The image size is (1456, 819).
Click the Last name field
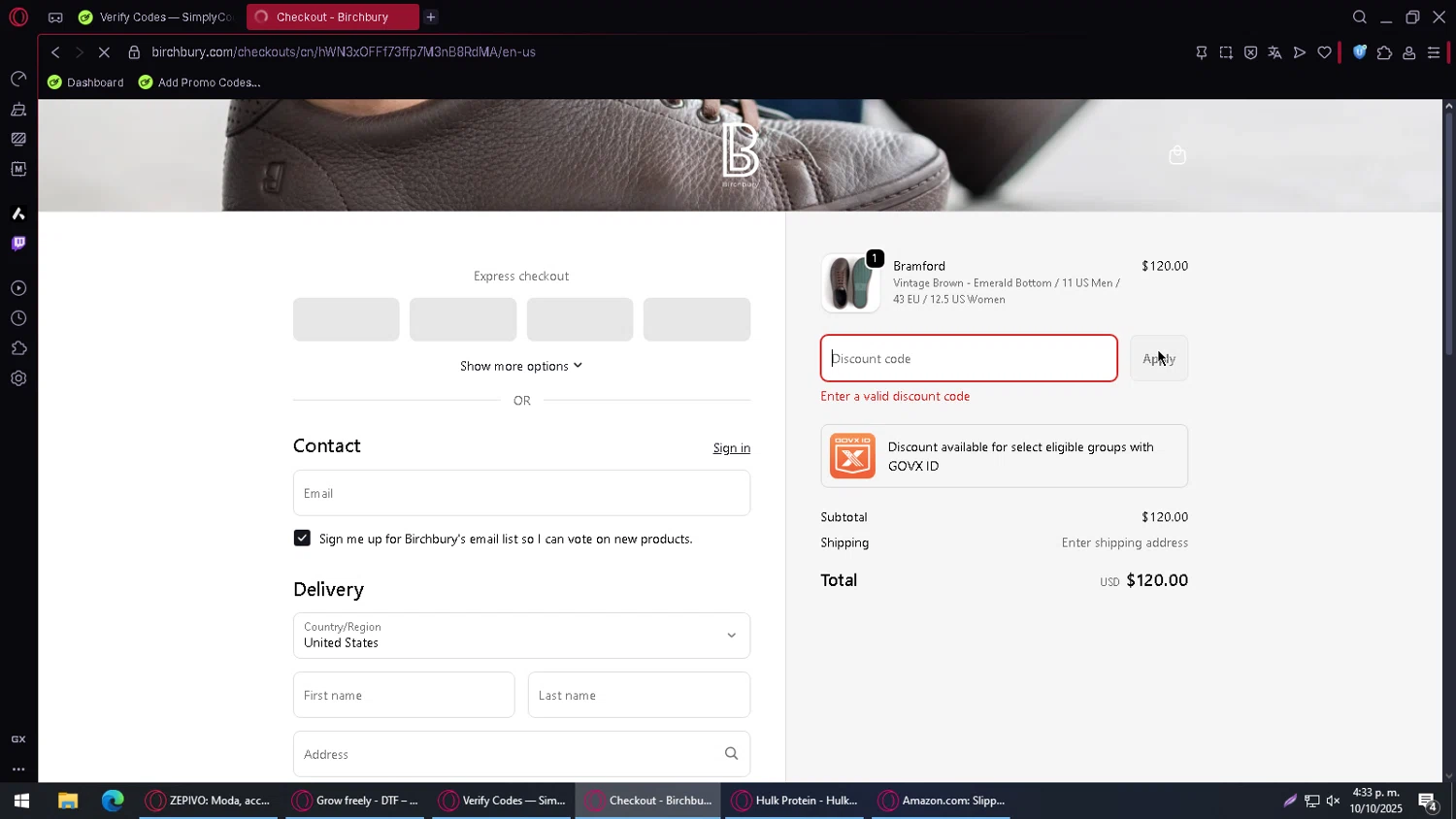[639, 695]
